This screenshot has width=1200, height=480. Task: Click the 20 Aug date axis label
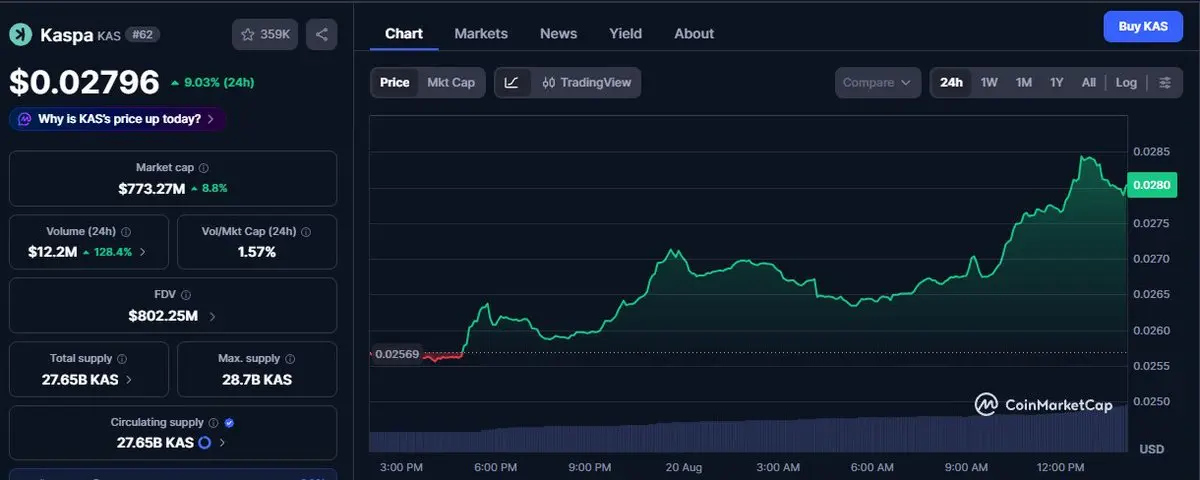[x=685, y=467]
